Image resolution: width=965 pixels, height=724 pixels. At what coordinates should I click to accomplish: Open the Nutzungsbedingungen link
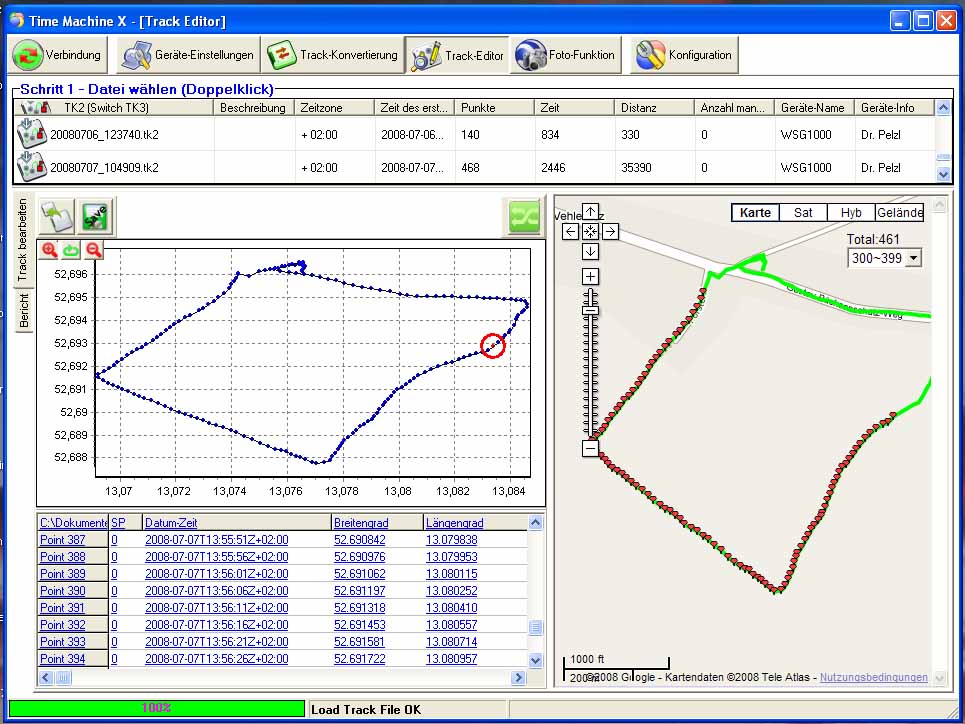873,677
